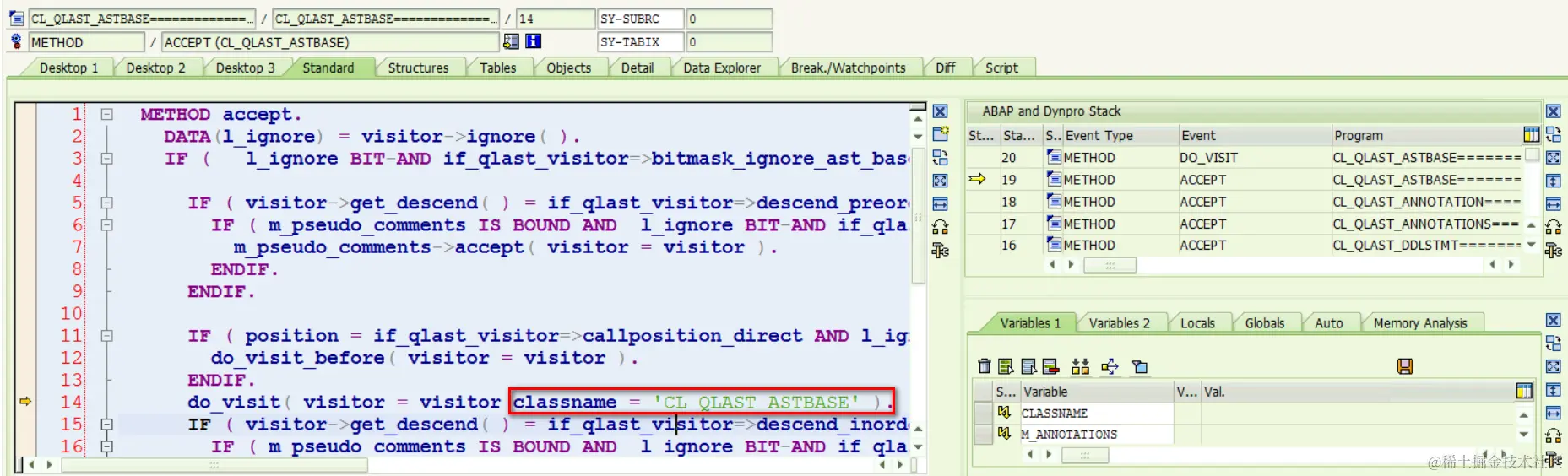Maximize the variables tool fully
This screenshot has height=476, width=1568.
1553,366
